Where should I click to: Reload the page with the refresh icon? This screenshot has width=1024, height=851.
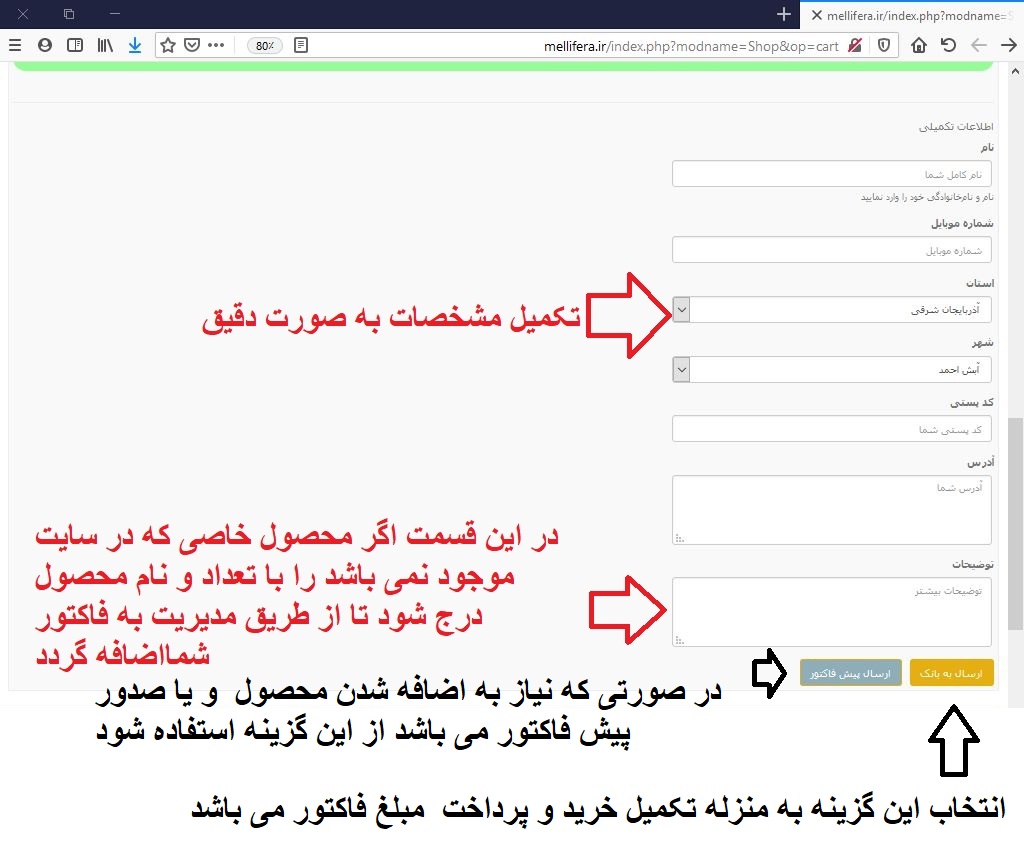[x=948, y=45]
